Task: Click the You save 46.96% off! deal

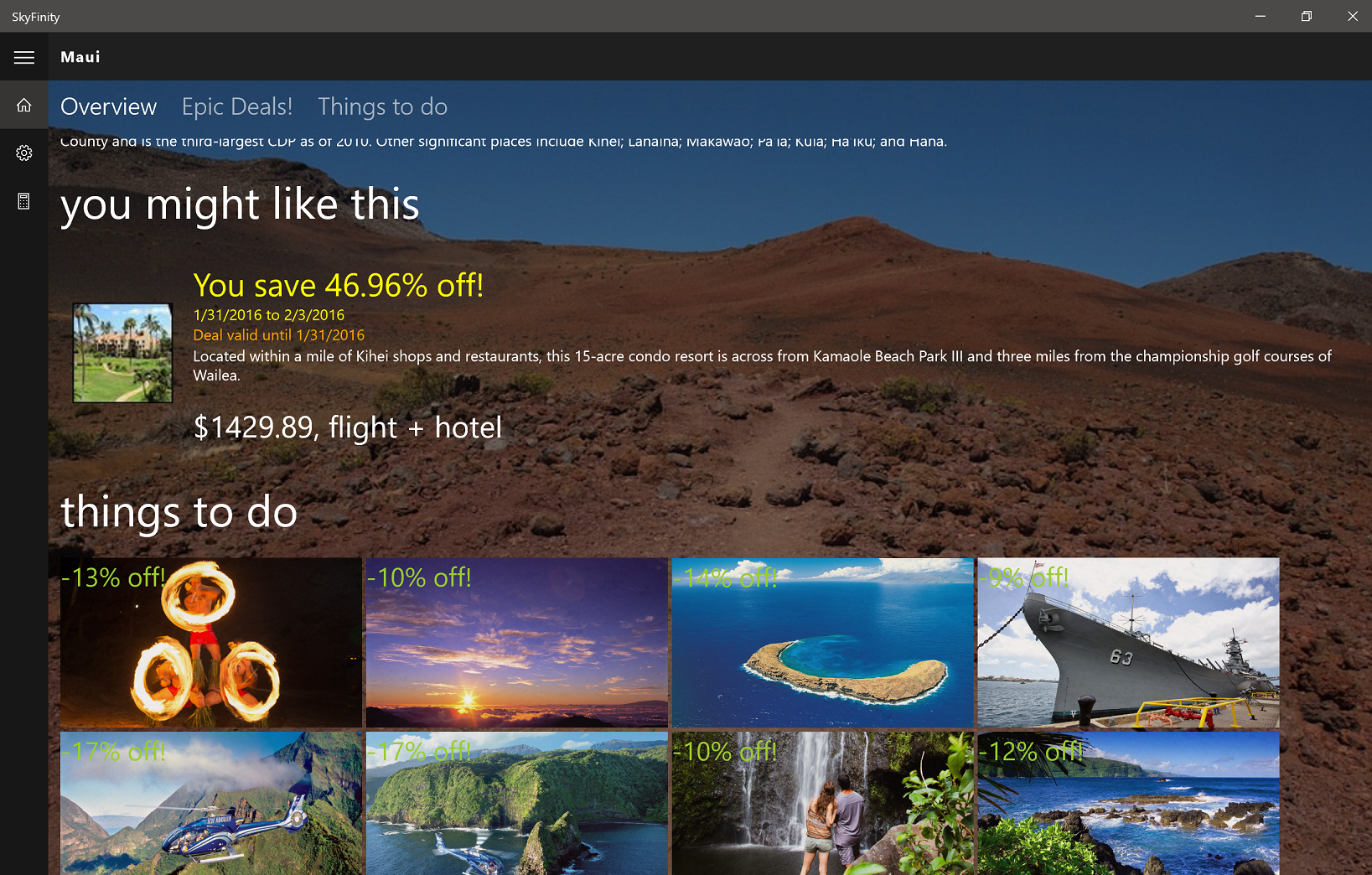Action: pos(339,285)
